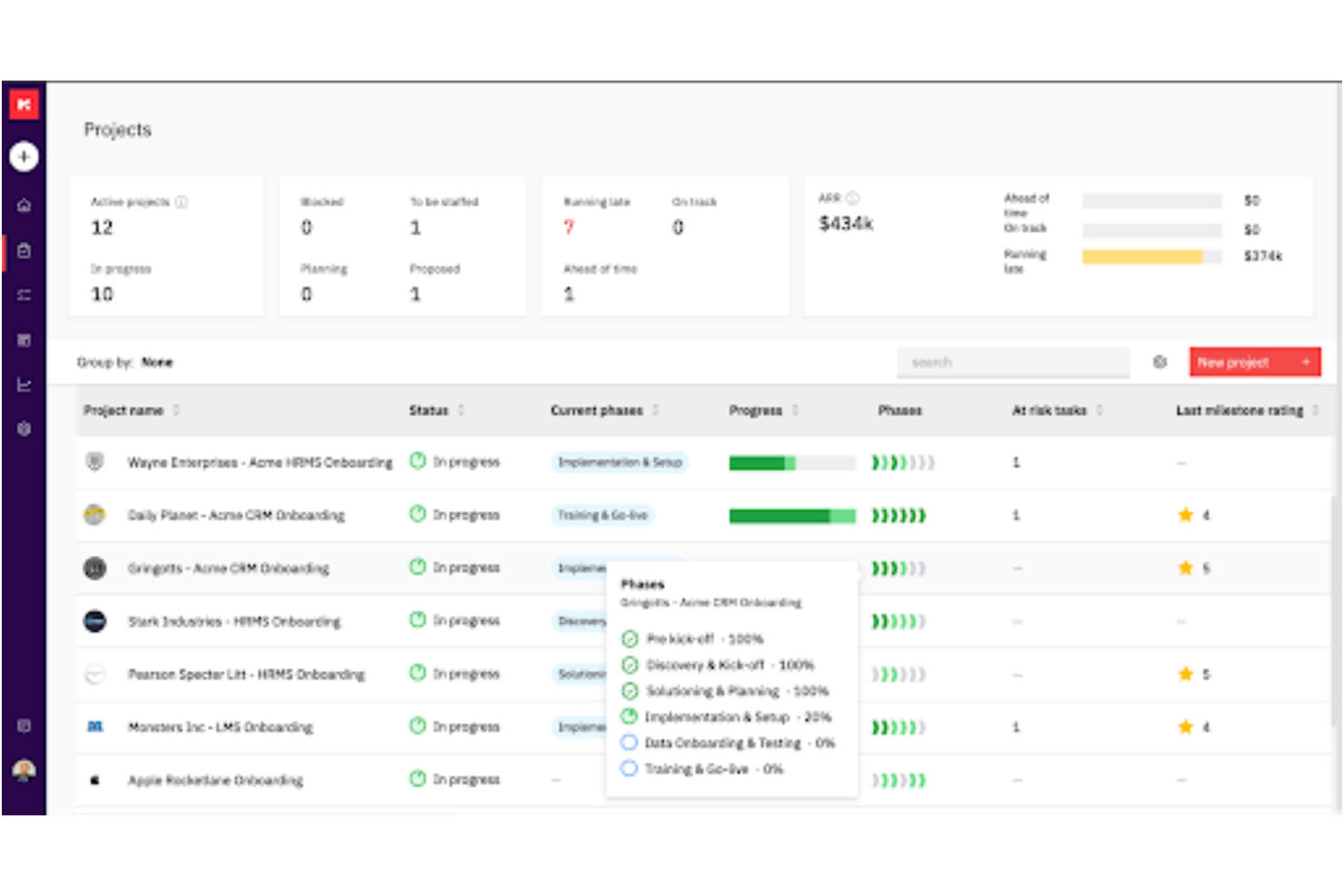Click the round plus create button in sidebar

[x=25, y=157]
